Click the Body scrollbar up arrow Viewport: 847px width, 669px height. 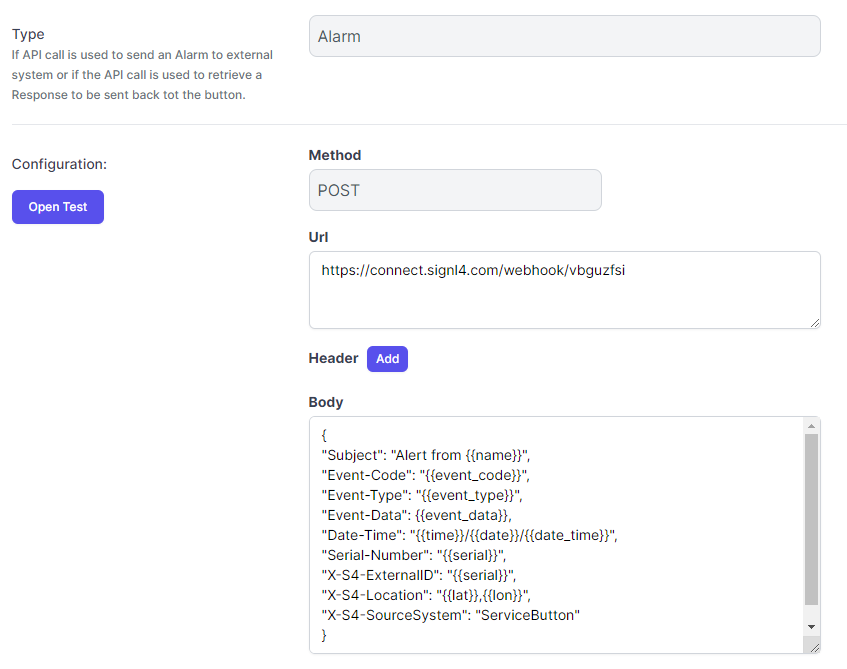pyautogui.click(x=811, y=426)
